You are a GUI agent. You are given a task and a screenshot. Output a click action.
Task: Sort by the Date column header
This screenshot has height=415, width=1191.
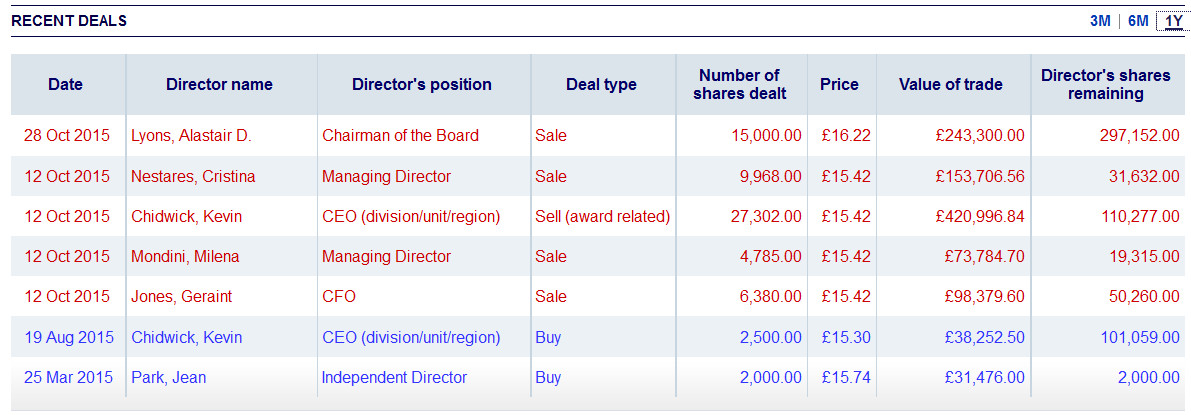(x=65, y=85)
